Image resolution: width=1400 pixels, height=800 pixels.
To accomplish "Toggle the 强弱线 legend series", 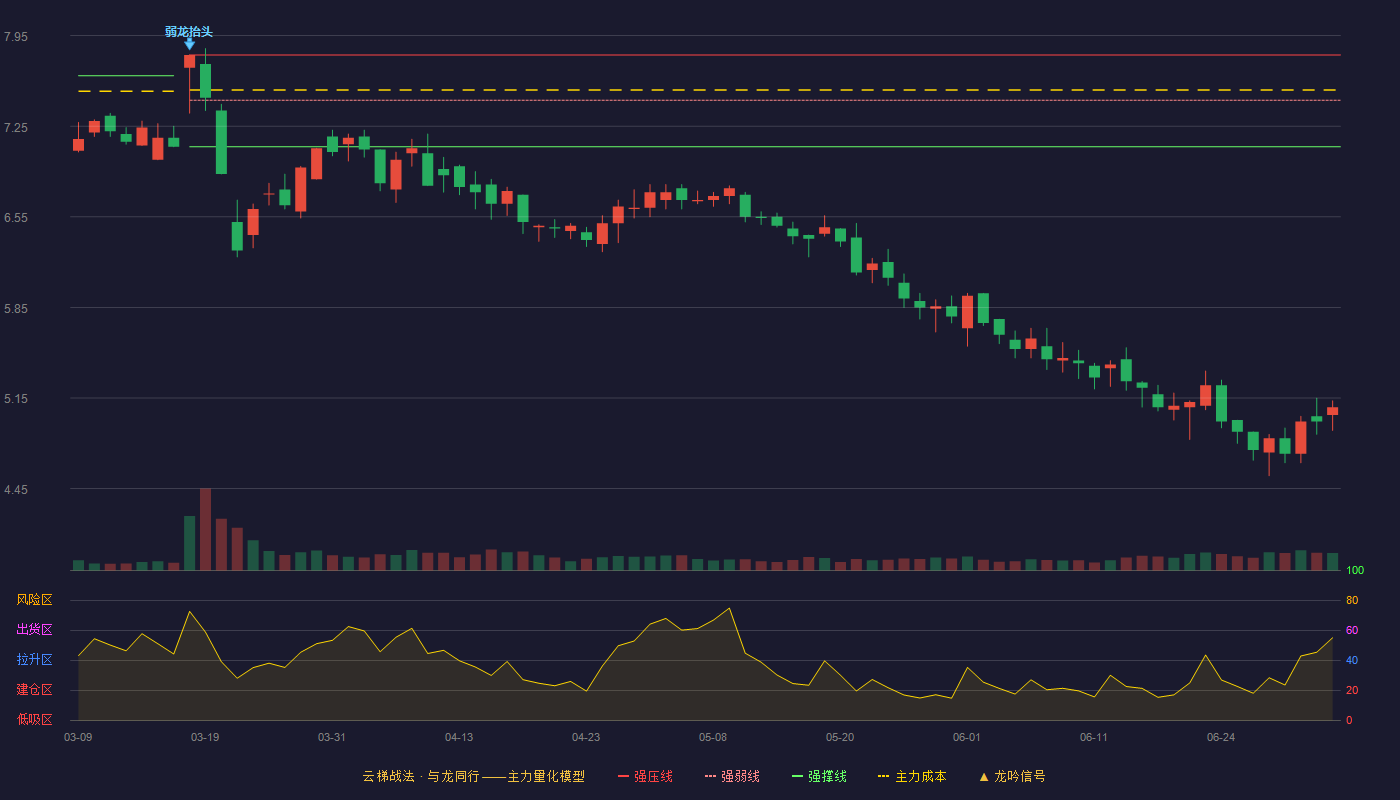I will pos(732,776).
